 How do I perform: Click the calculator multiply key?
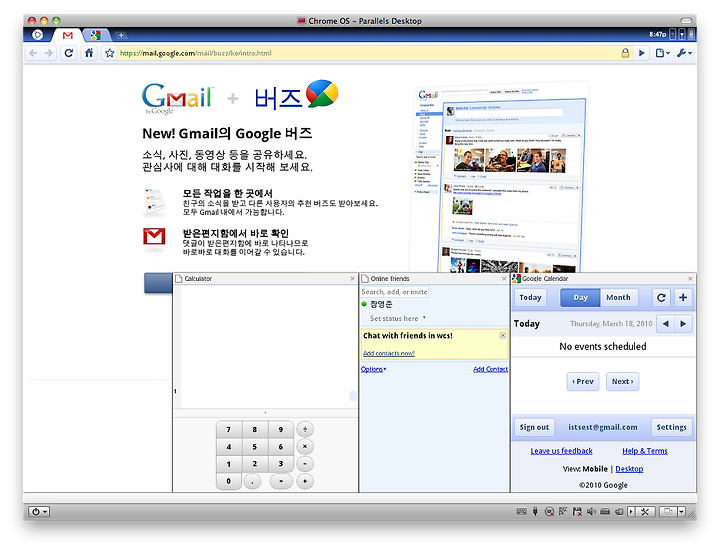[305, 446]
